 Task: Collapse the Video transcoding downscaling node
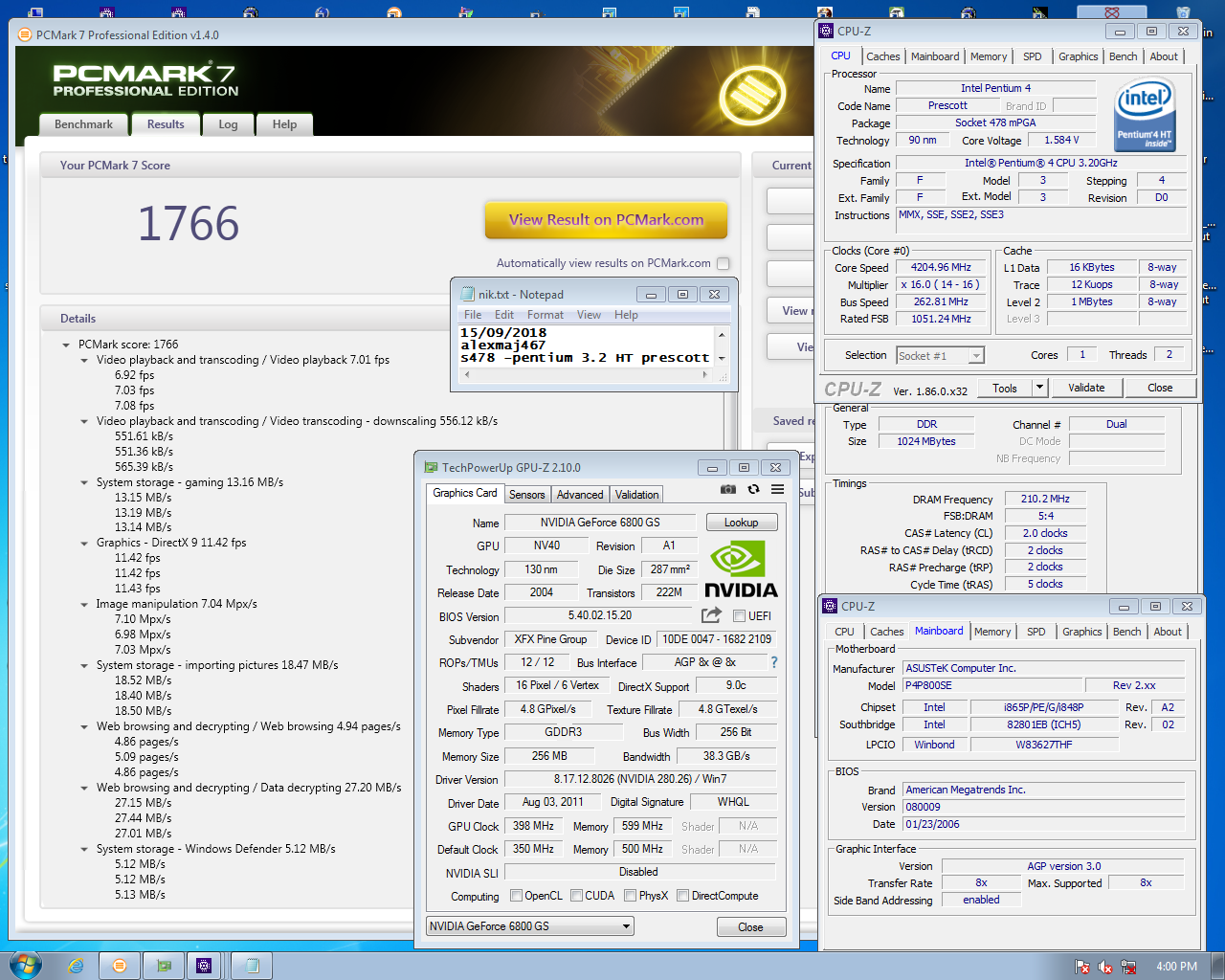84,421
